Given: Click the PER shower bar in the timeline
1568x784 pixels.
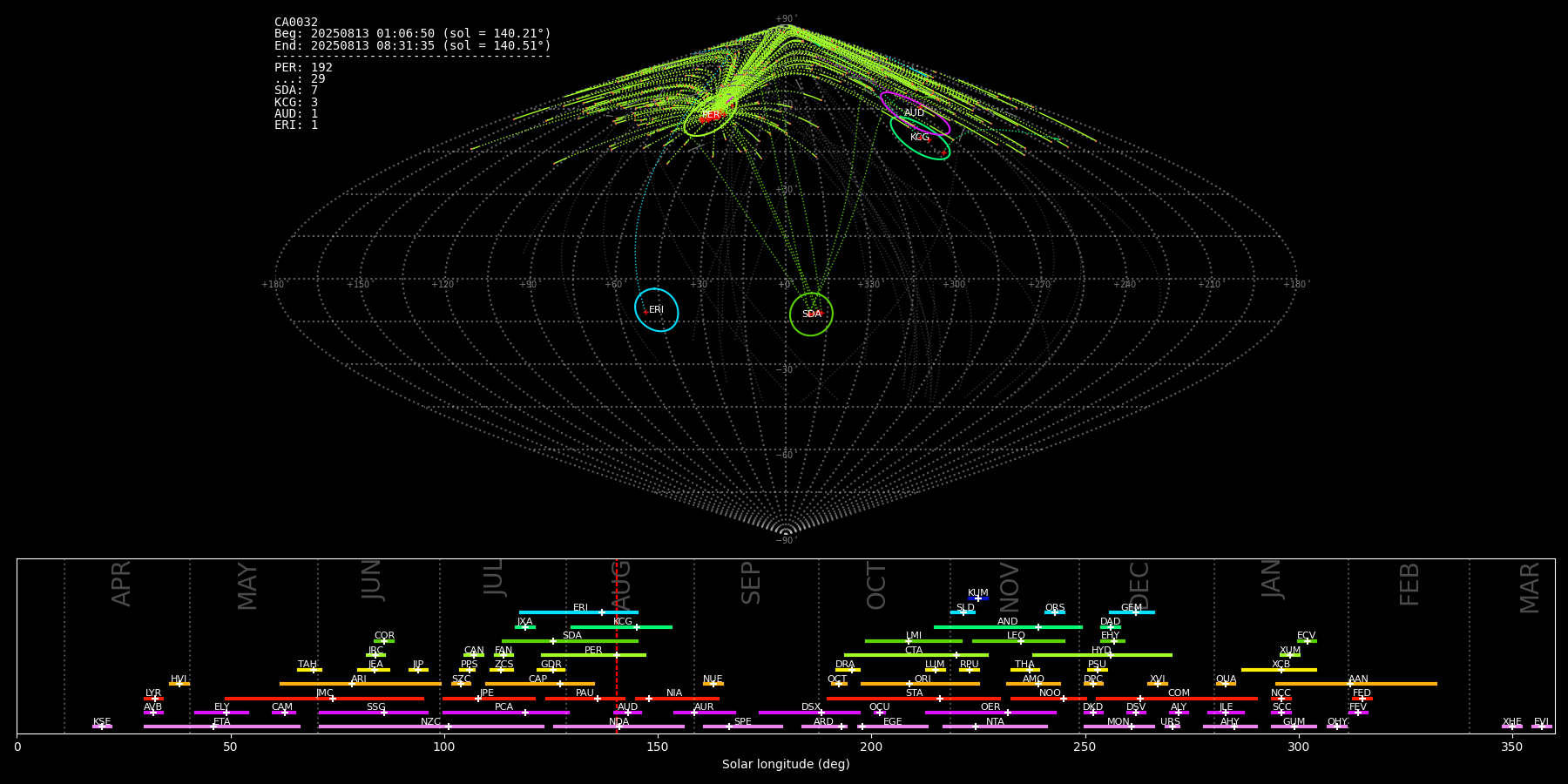Looking at the screenshot, I should pyautogui.click(x=593, y=655).
